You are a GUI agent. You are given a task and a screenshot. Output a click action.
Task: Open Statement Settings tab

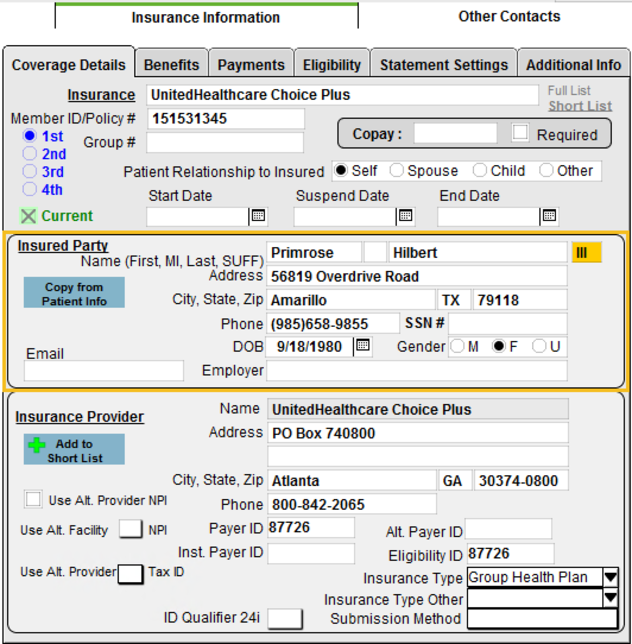tap(444, 64)
